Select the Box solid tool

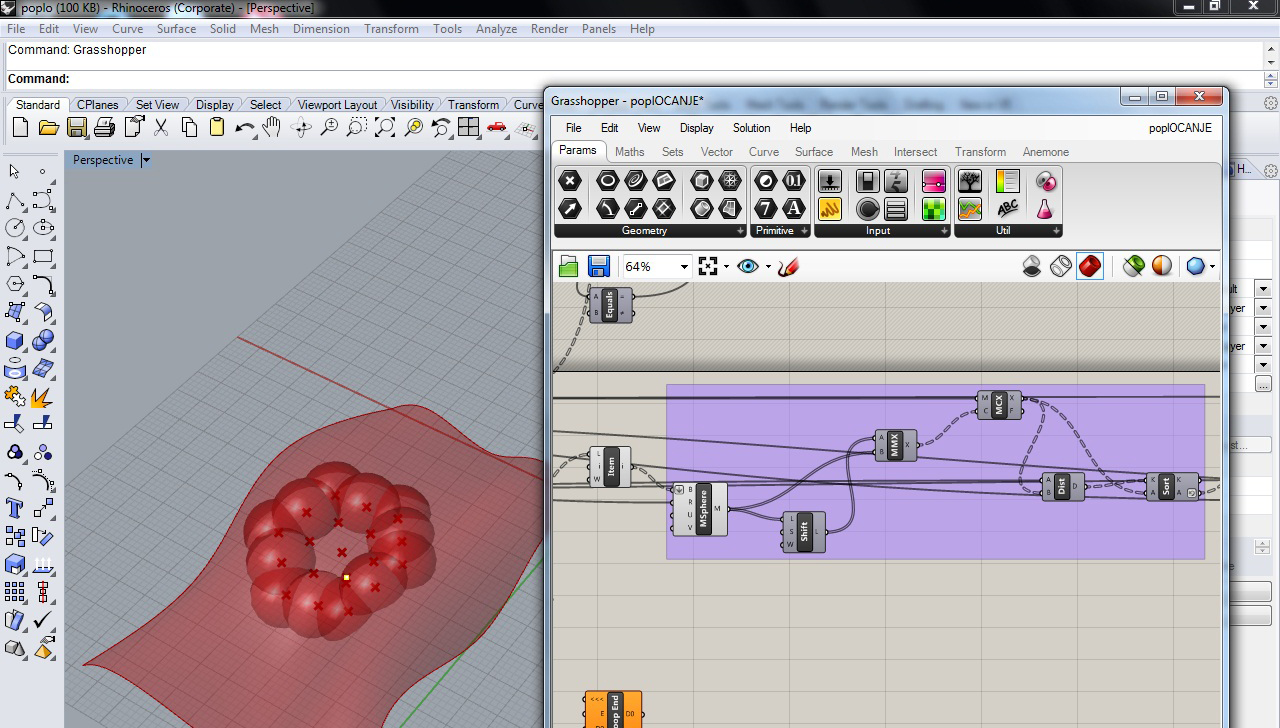click(16, 340)
